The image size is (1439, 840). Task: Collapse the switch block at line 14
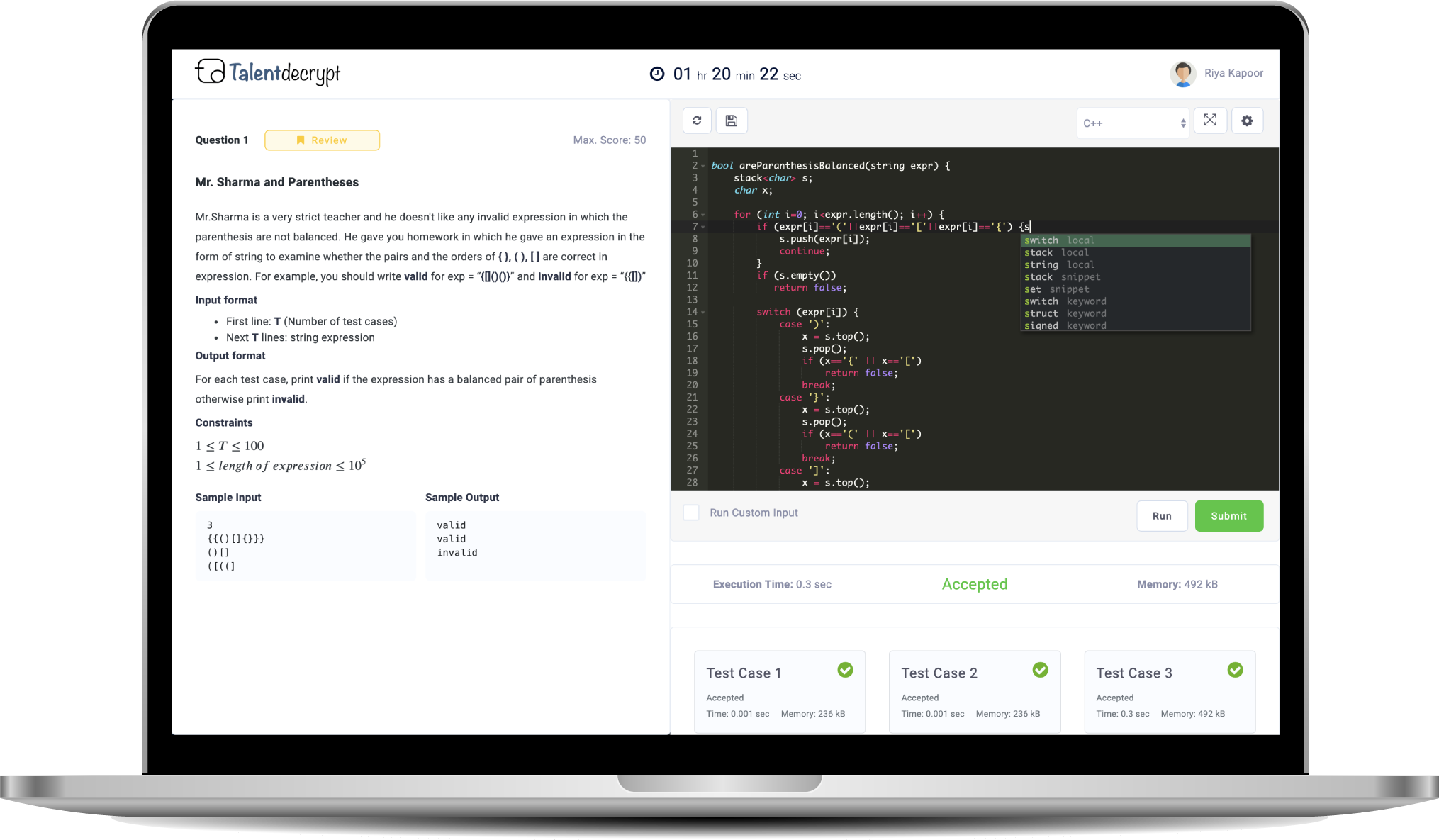703,313
